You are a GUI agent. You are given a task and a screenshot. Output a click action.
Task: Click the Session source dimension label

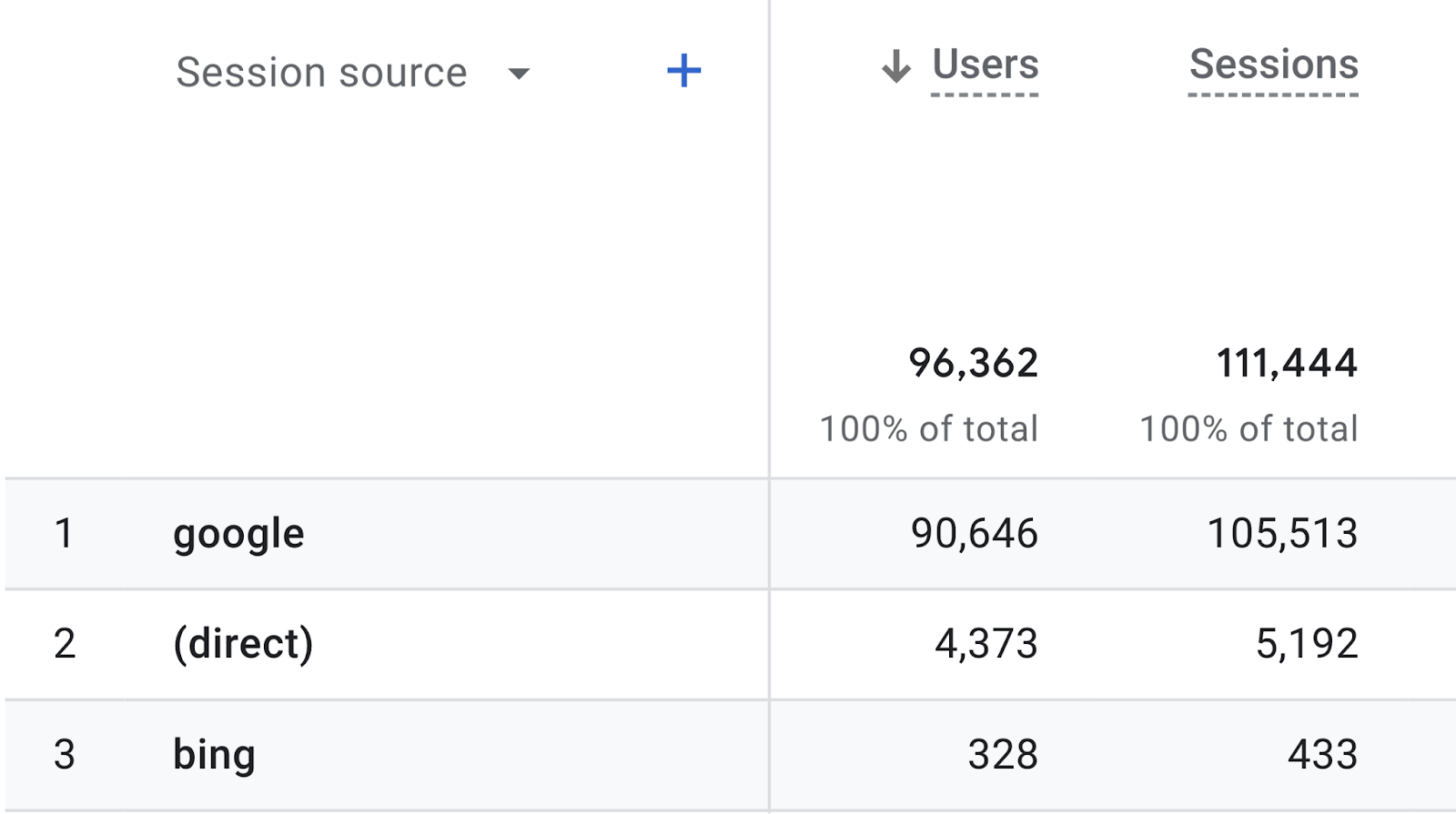(321, 73)
